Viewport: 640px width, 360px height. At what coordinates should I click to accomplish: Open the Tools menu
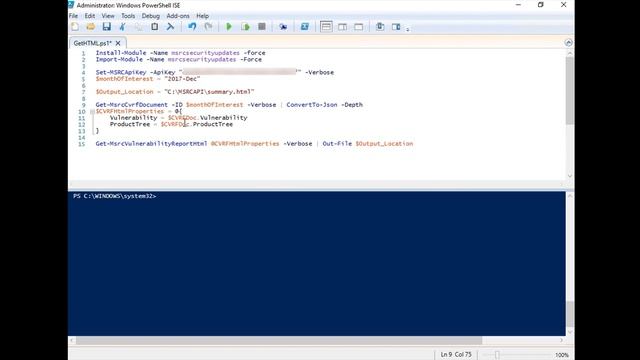coord(128,16)
